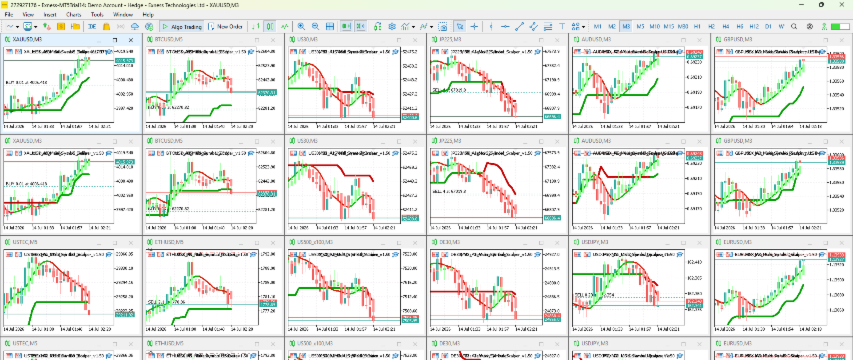The height and width of the screenshot is (360, 853).
Task: Open the Profiles icon in toolbar
Action: coord(28,26)
